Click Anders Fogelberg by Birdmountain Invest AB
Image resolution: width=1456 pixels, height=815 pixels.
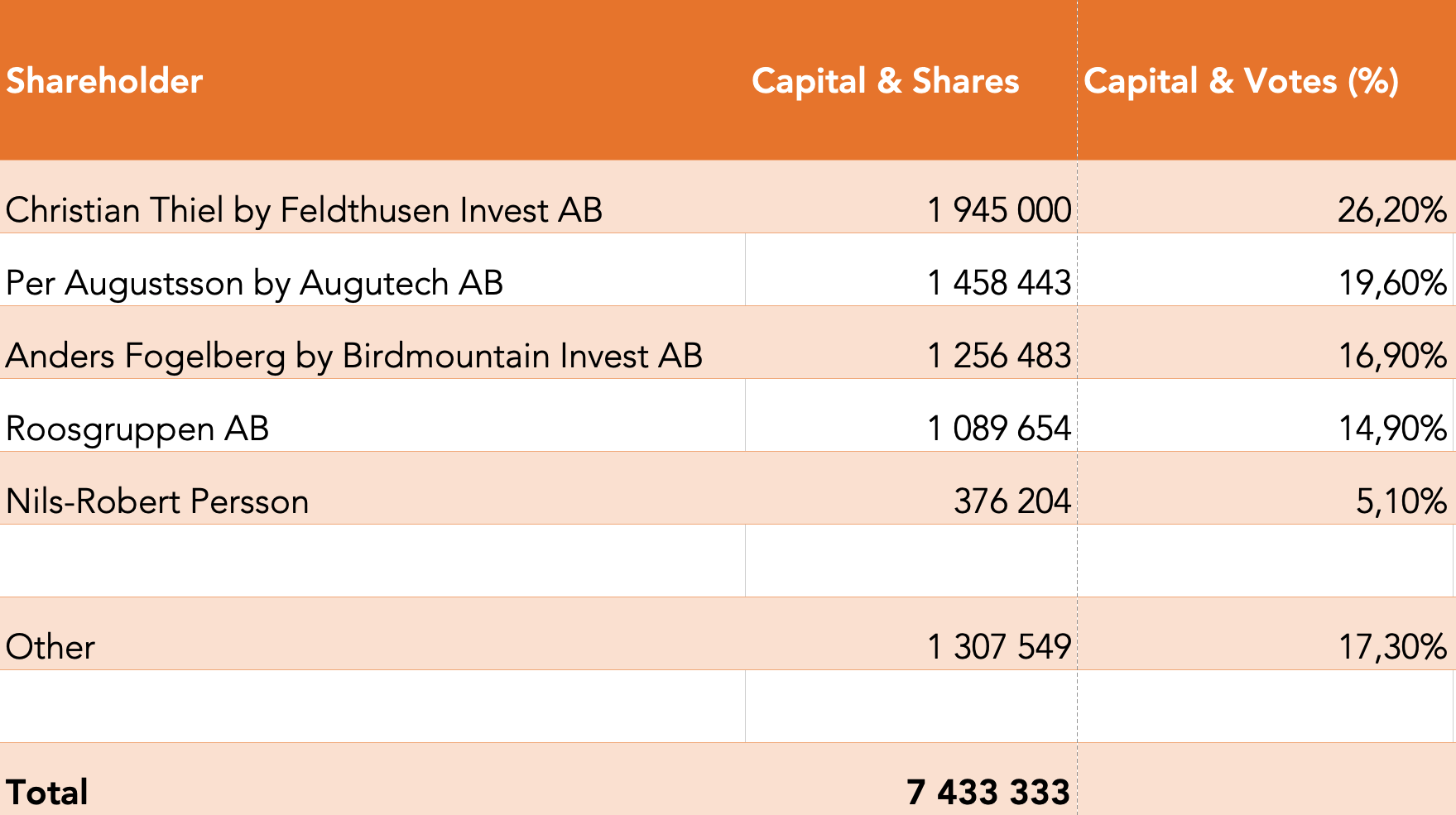click(353, 356)
